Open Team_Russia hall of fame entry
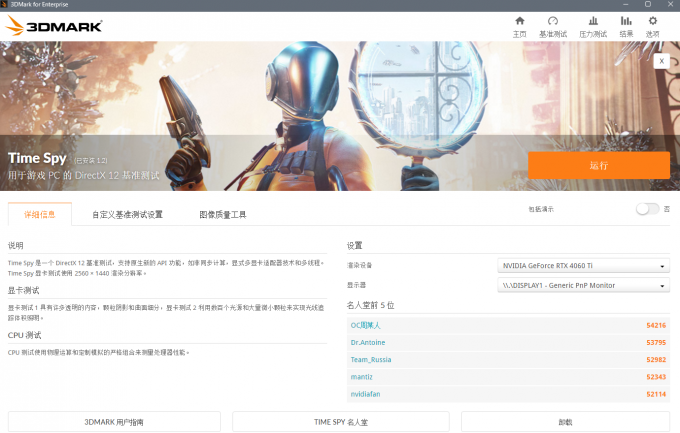The width and height of the screenshot is (680, 433). pyautogui.click(x=371, y=360)
